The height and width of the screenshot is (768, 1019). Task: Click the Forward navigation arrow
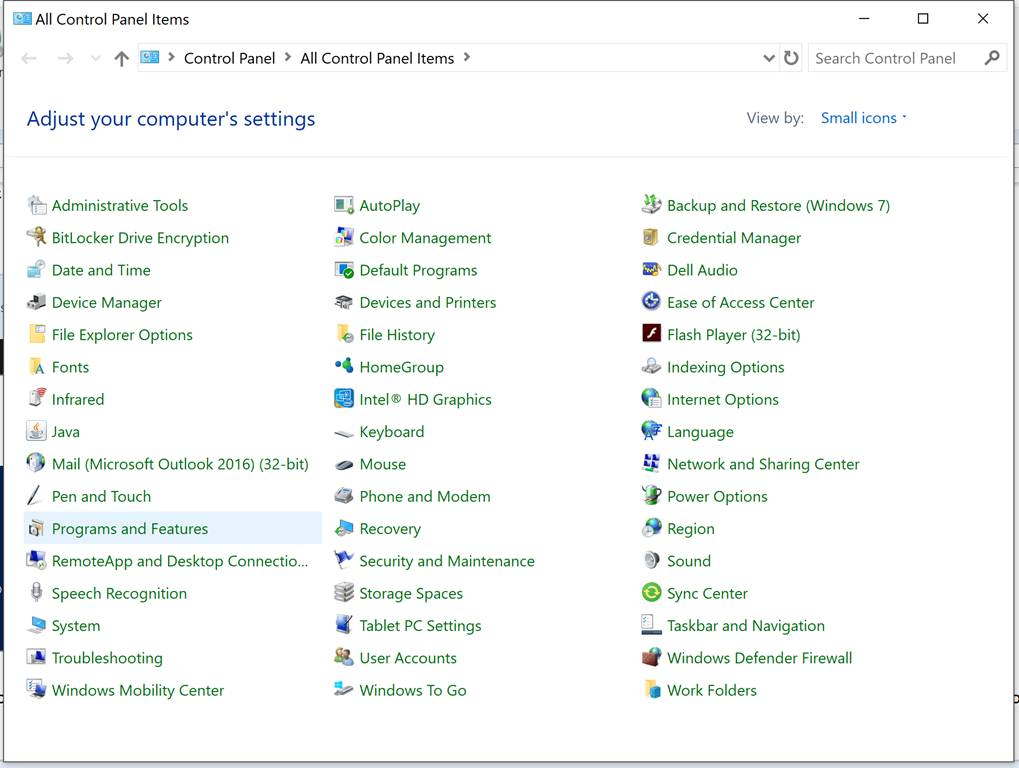pyautogui.click(x=65, y=58)
